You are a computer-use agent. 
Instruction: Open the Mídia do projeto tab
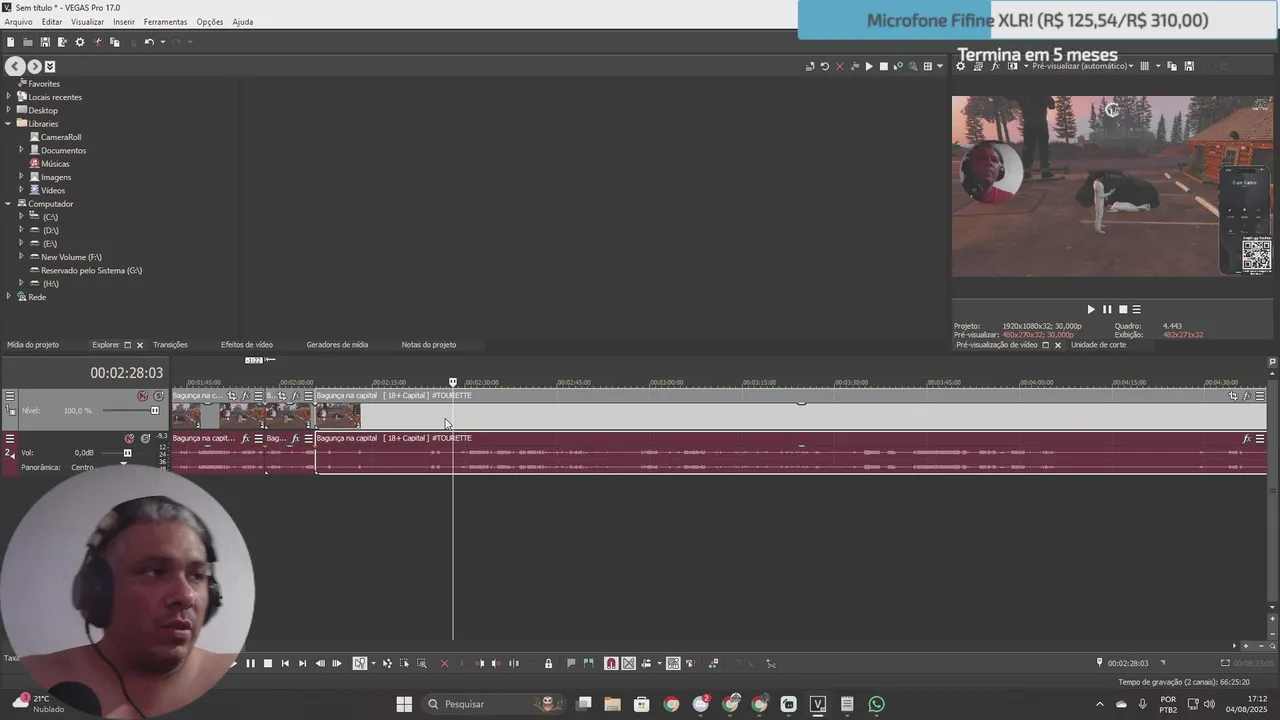coord(33,345)
